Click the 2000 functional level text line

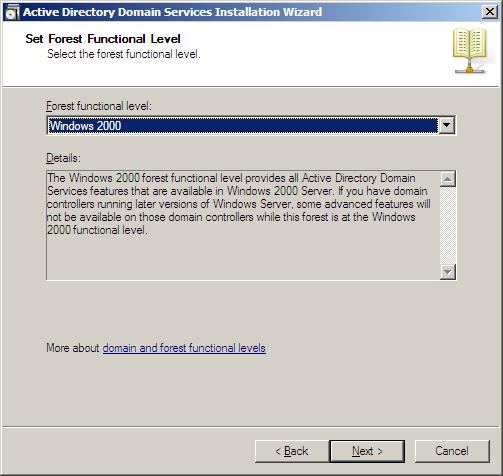[97, 230]
